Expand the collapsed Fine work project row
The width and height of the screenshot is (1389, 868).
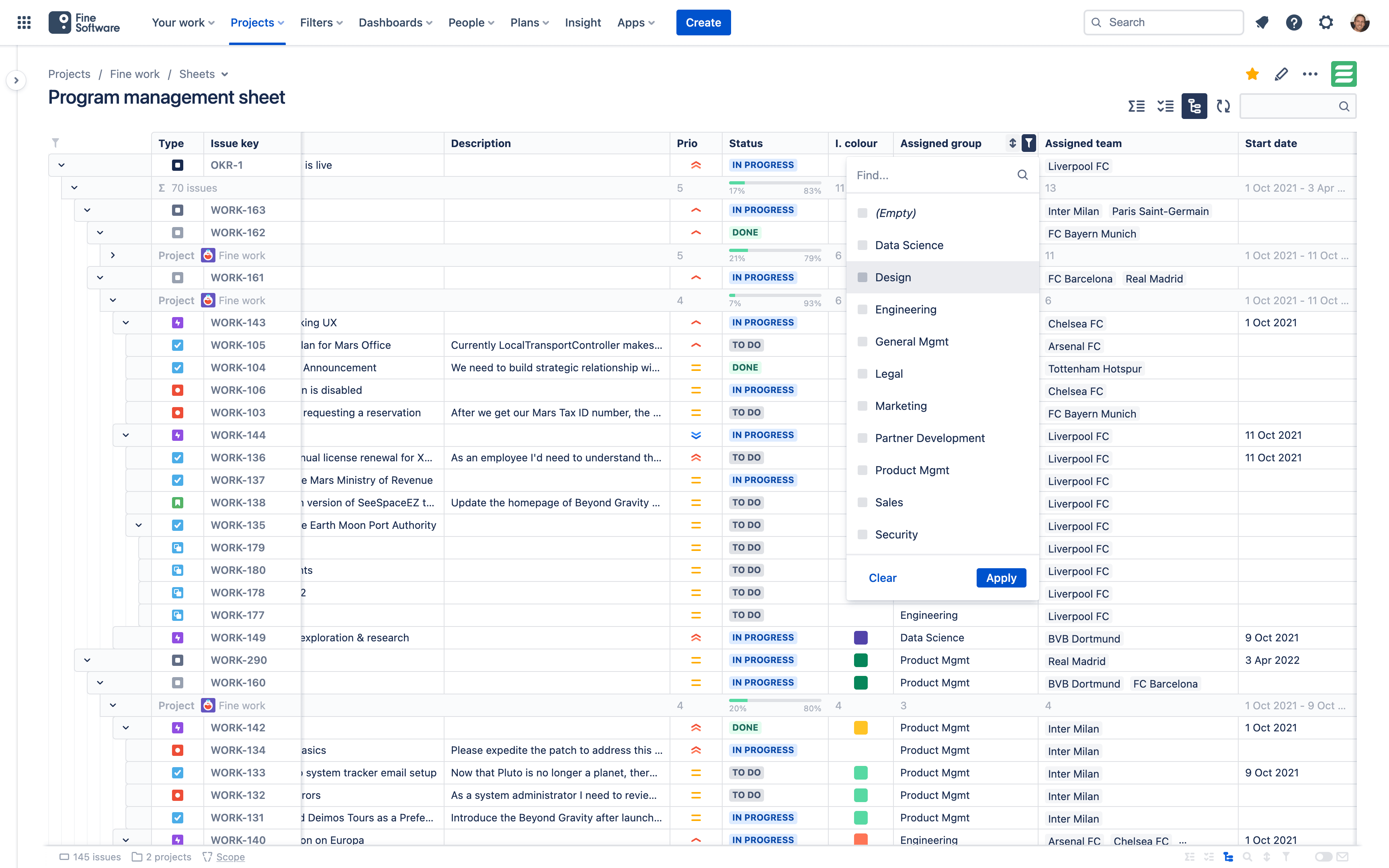point(113,256)
